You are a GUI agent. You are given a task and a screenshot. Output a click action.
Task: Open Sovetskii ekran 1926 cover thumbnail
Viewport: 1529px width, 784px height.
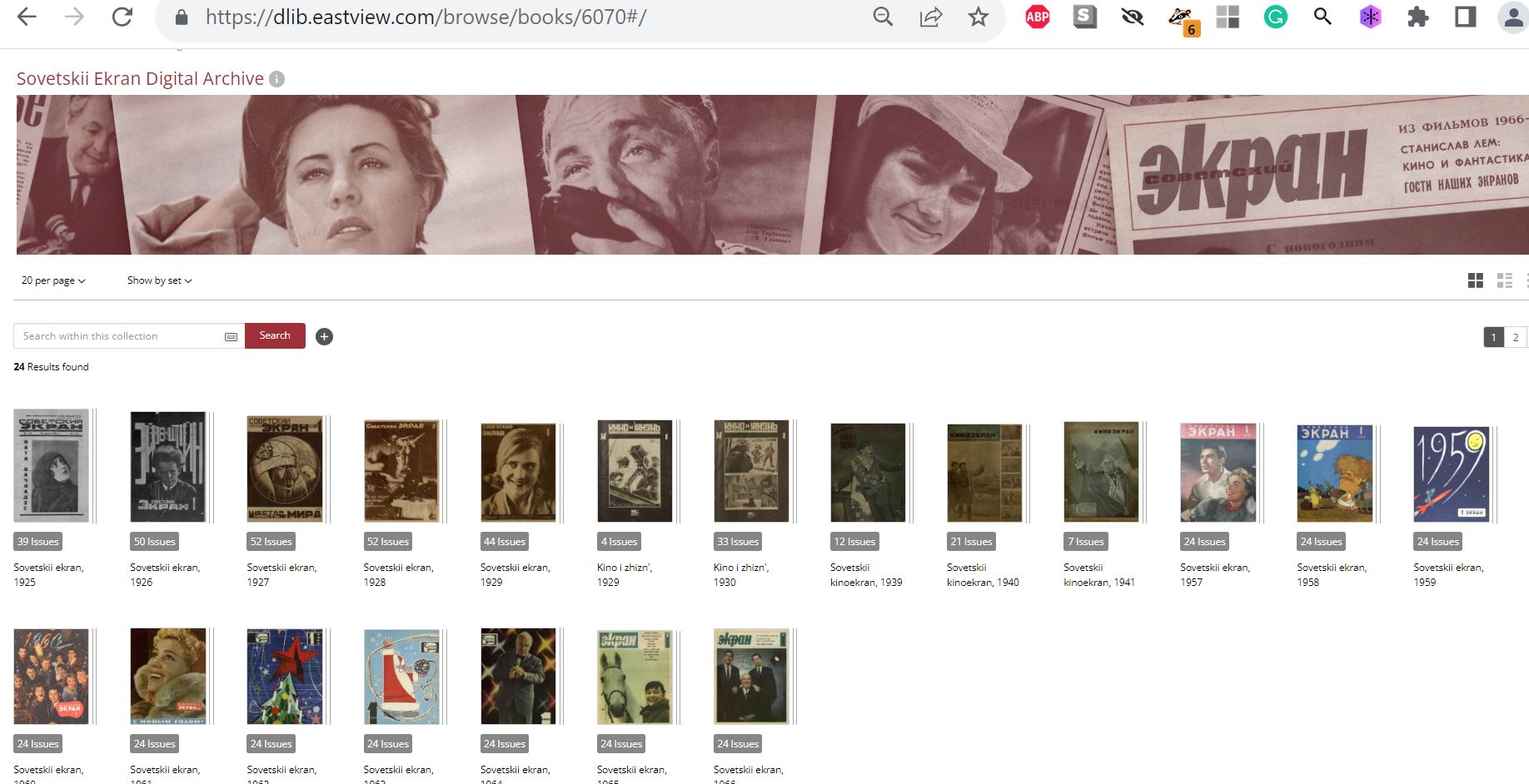point(168,466)
